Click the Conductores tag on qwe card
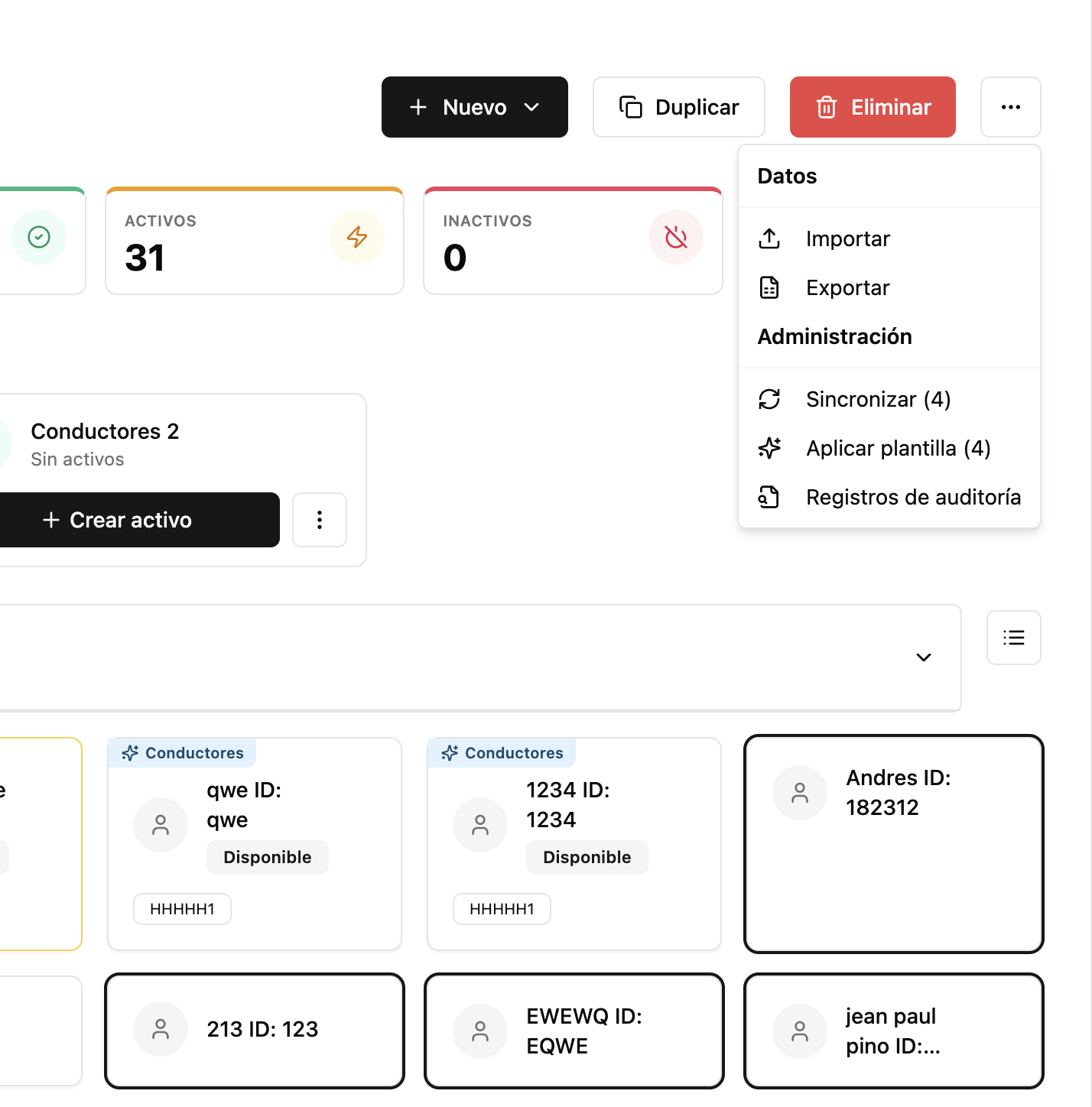 coord(182,753)
